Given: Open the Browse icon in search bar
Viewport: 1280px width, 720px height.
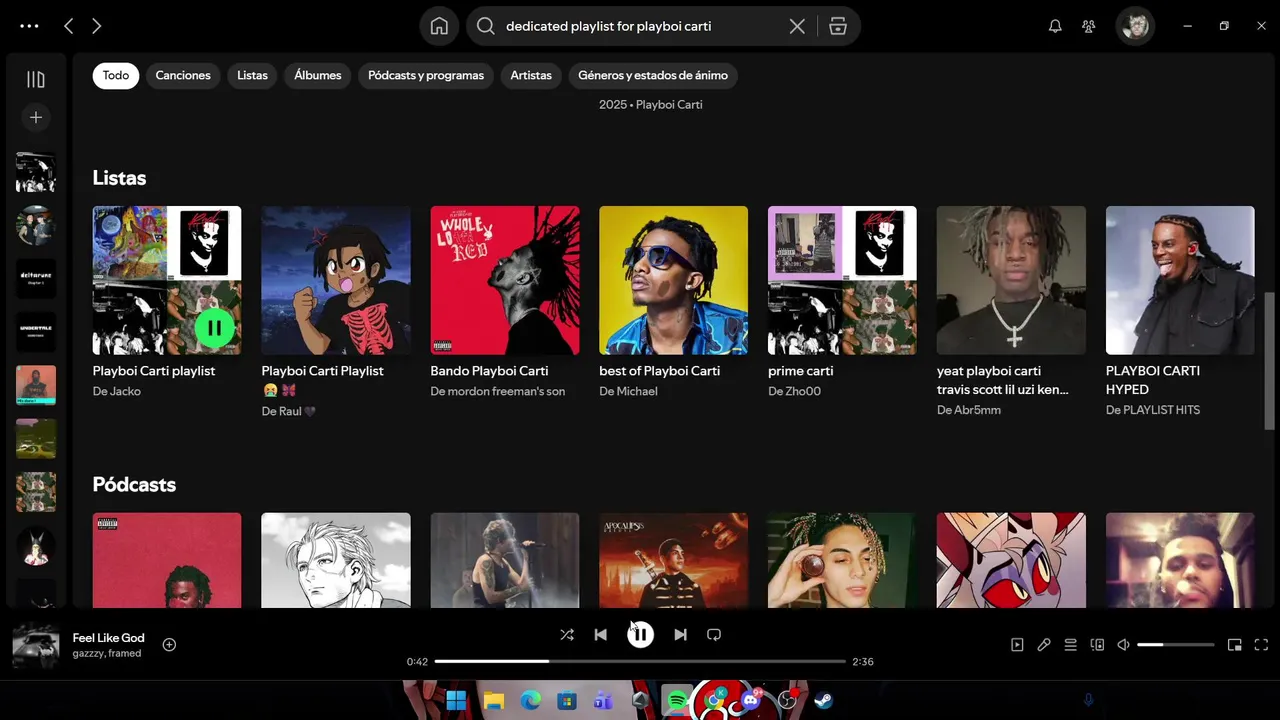Looking at the screenshot, I should [x=838, y=26].
